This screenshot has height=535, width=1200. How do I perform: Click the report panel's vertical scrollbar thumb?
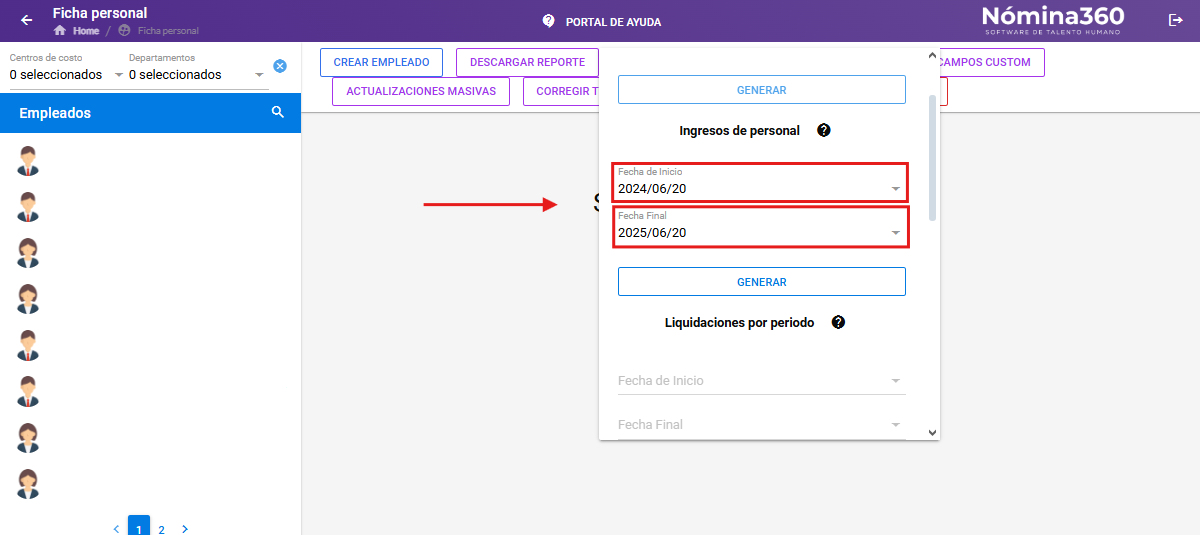point(933,157)
